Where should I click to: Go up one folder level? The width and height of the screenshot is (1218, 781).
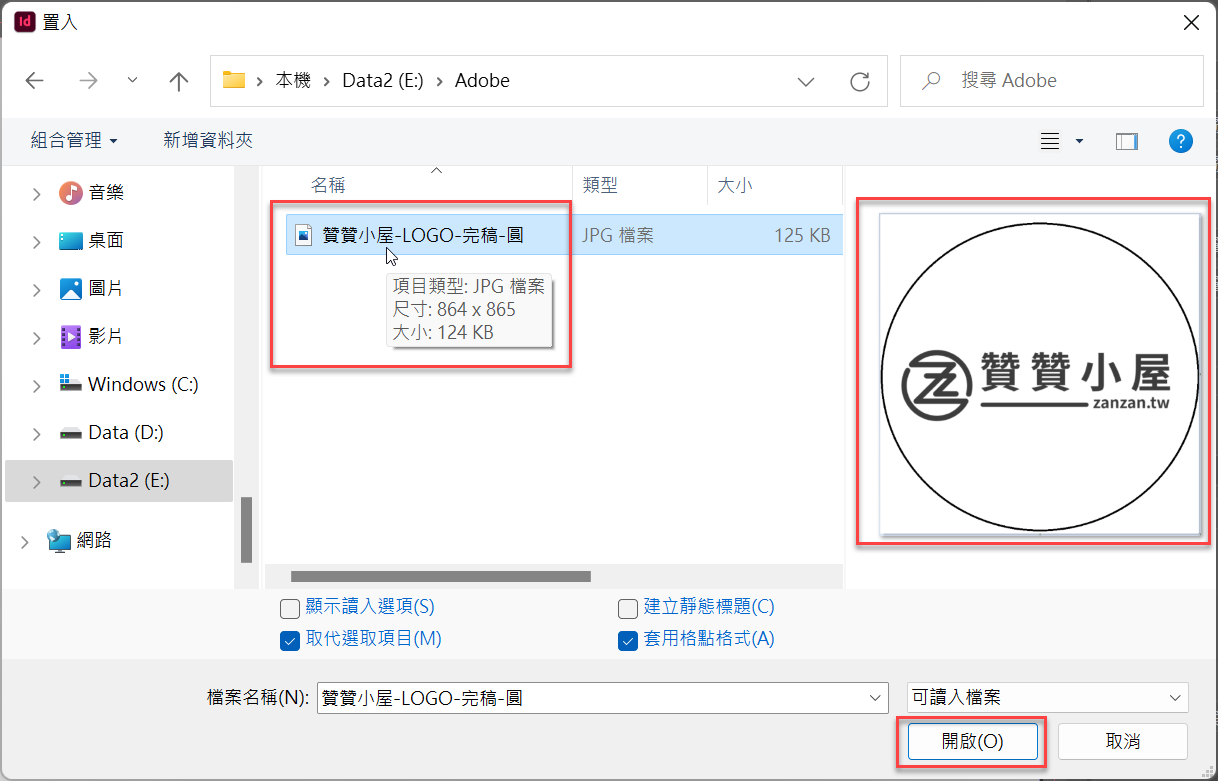coord(179,81)
